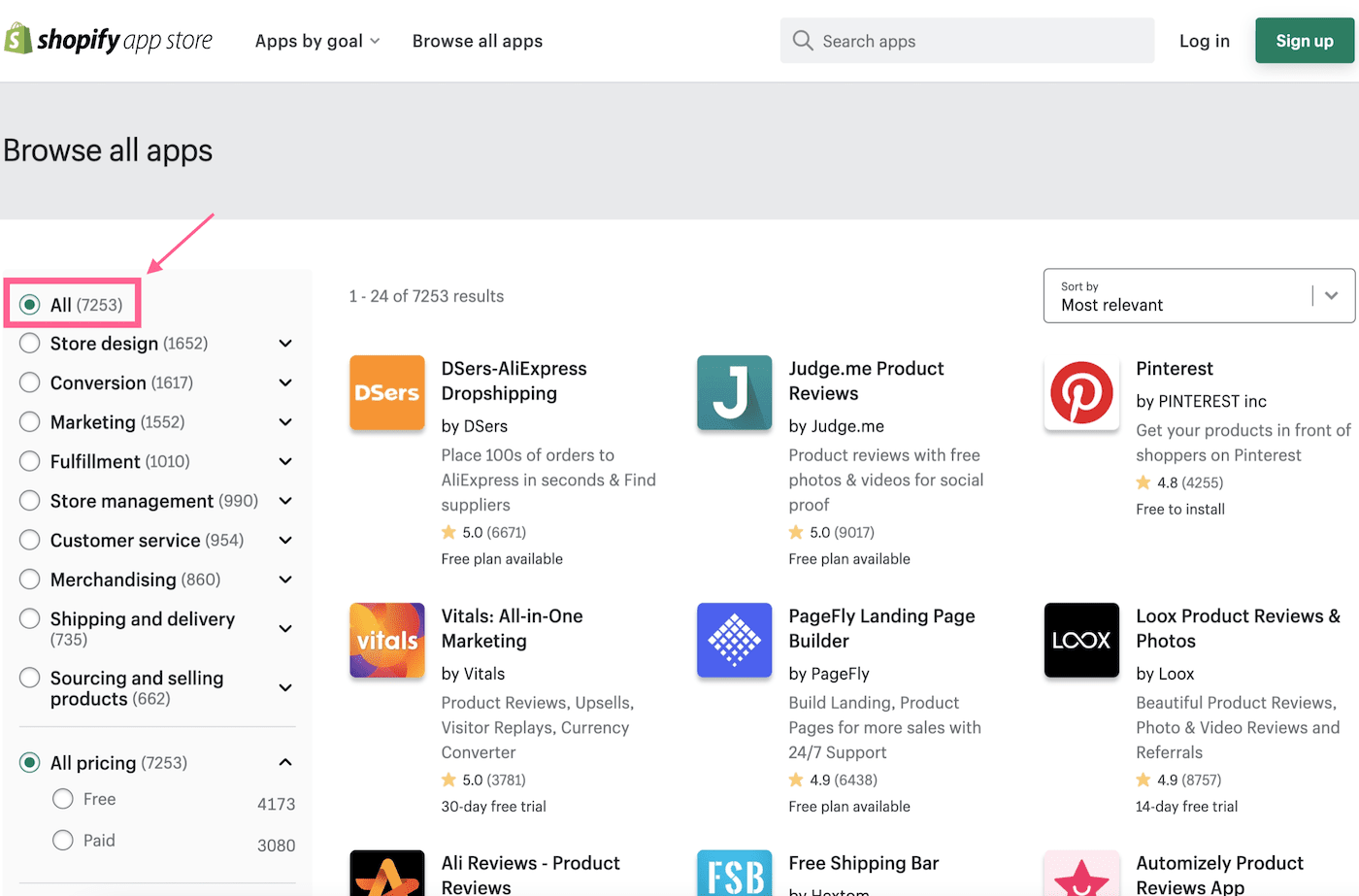Select the All categories radio button
The width and height of the screenshot is (1359, 896).
(x=30, y=305)
